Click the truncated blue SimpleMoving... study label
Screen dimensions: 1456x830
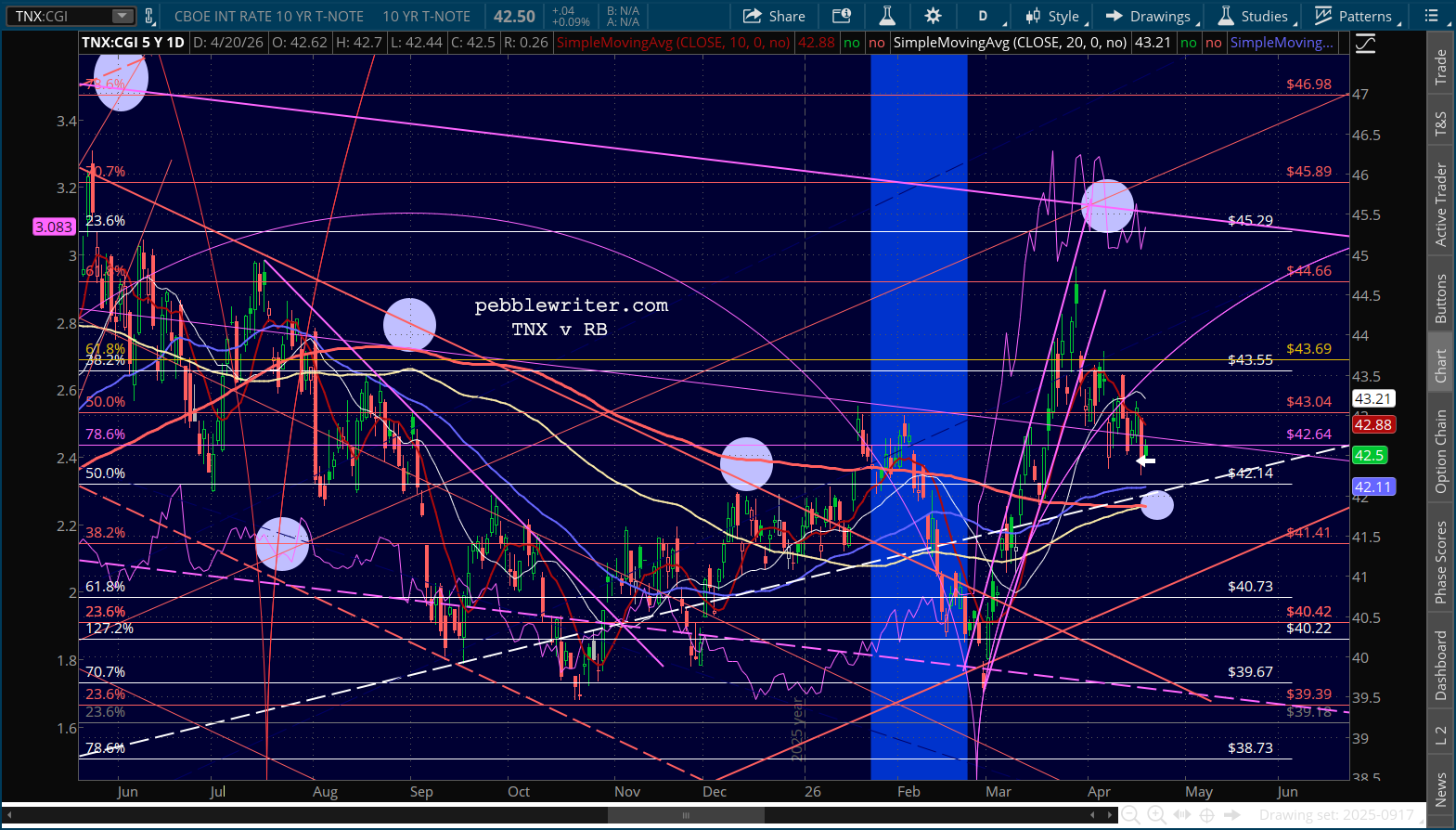pyautogui.click(x=1282, y=43)
